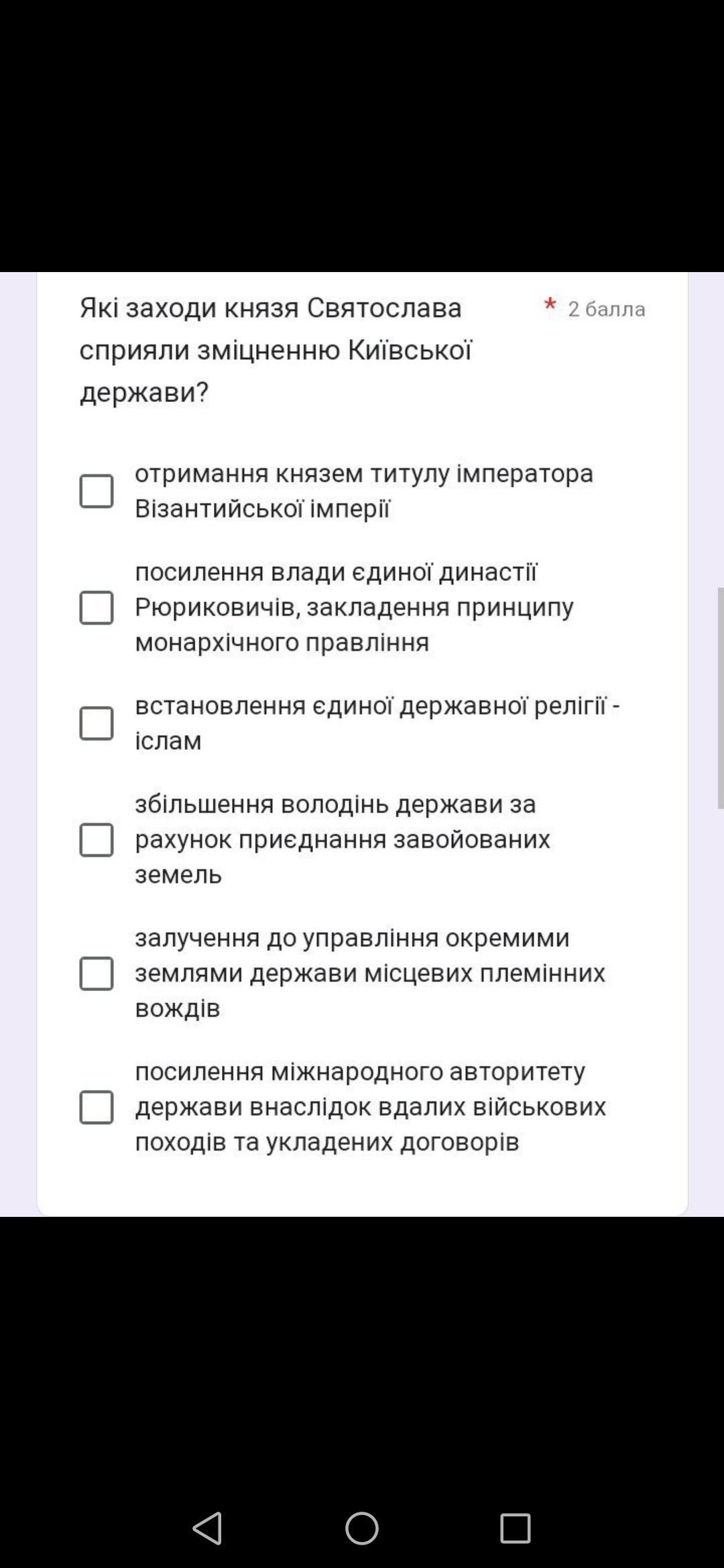Select the answer text 'походів та укладених договорів'
The height and width of the screenshot is (1568, 724).
[x=327, y=1142]
